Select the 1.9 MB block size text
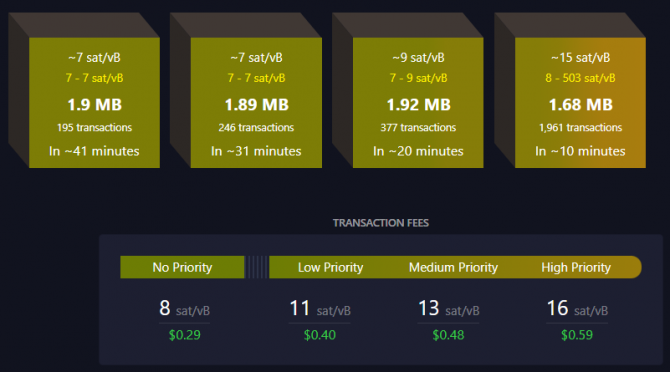The width and height of the screenshot is (670, 372). coord(94,105)
